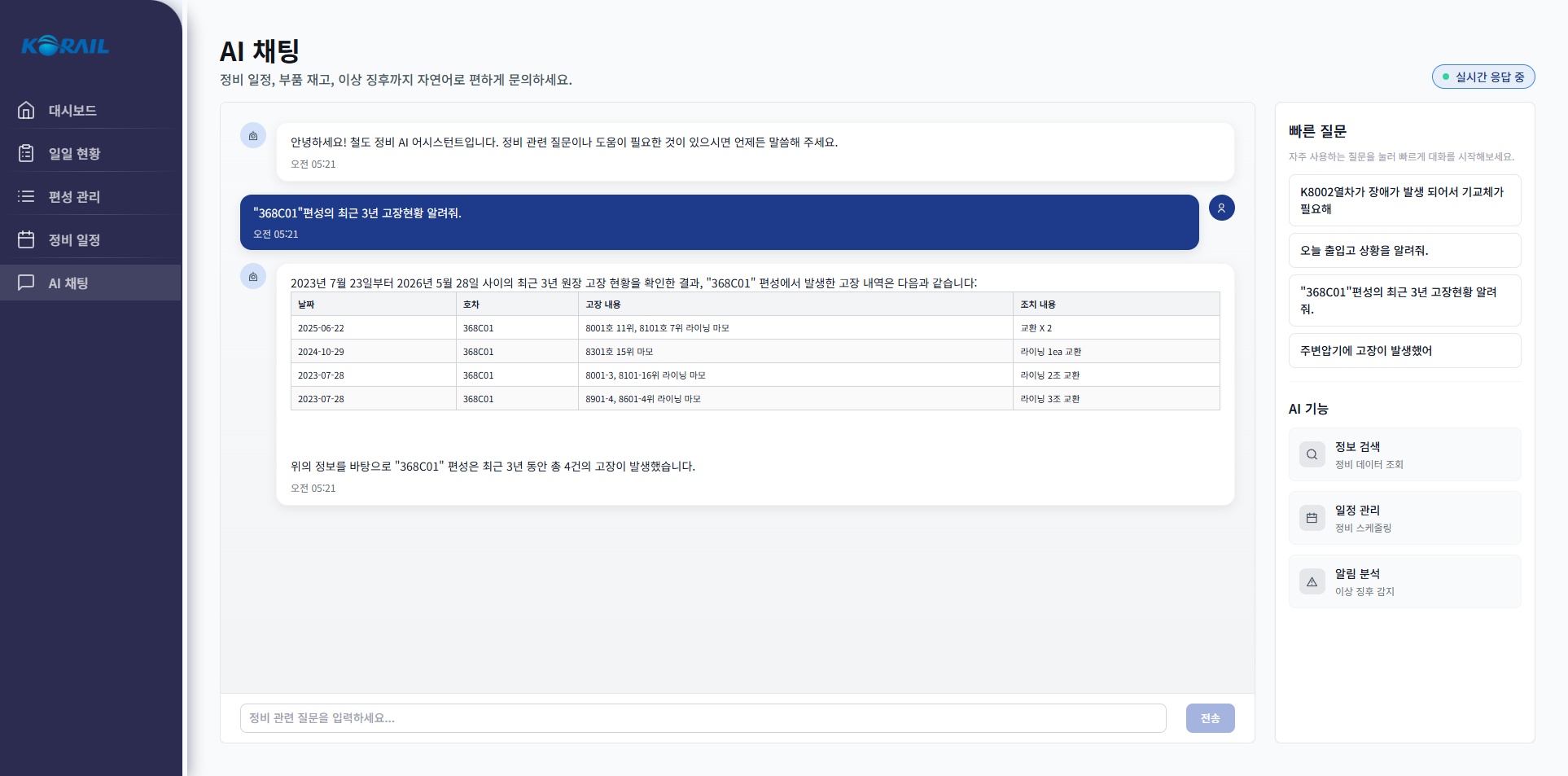
Task: Click the warning triangle icon on 알림 분석
Action: pyautogui.click(x=1312, y=581)
